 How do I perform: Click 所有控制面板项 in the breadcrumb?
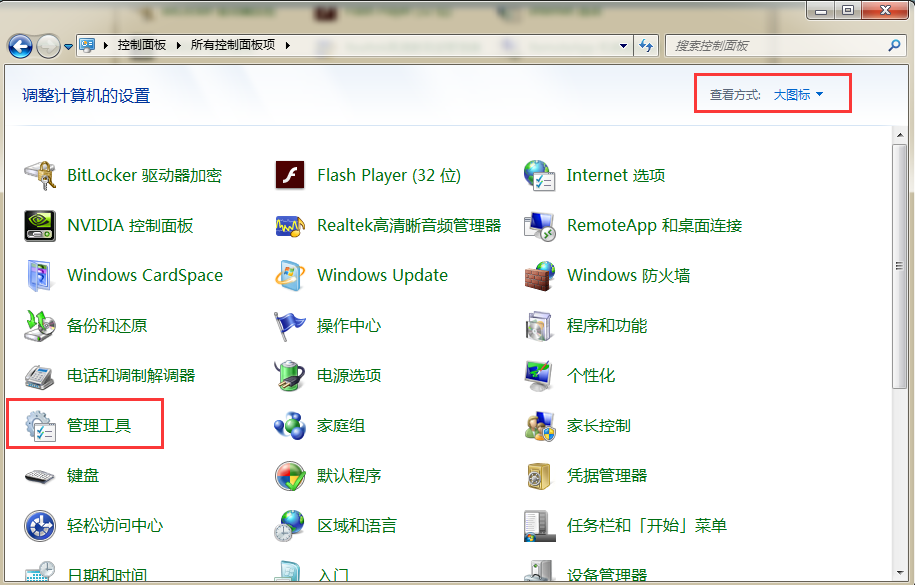point(233,45)
